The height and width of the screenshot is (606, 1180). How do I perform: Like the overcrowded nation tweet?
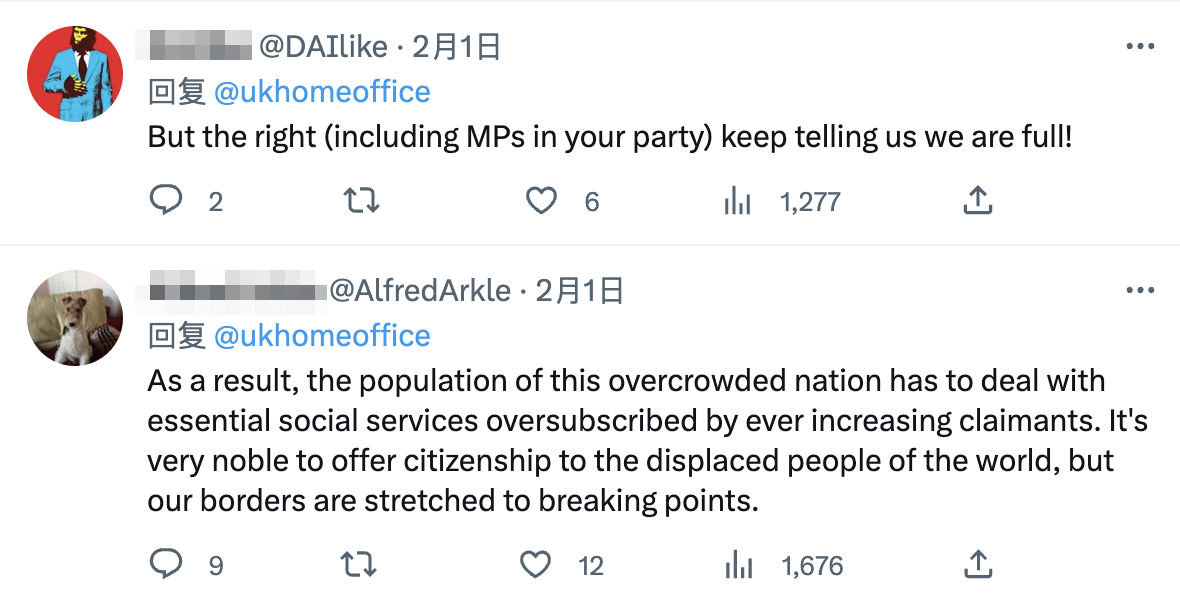537,565
